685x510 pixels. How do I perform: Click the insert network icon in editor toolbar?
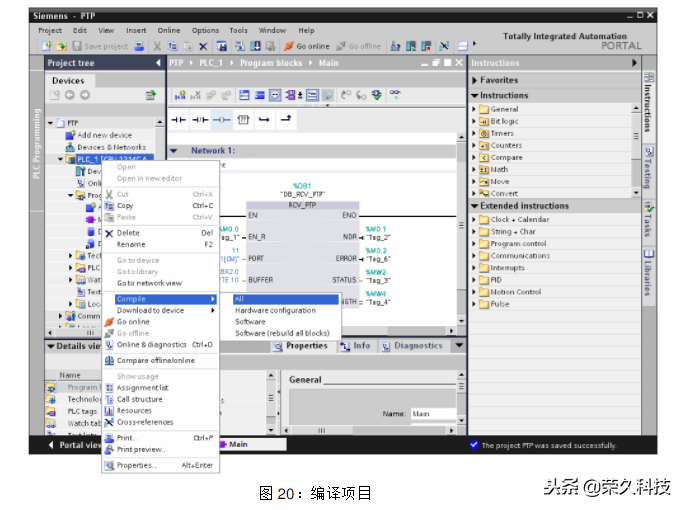tap(180, 95)
